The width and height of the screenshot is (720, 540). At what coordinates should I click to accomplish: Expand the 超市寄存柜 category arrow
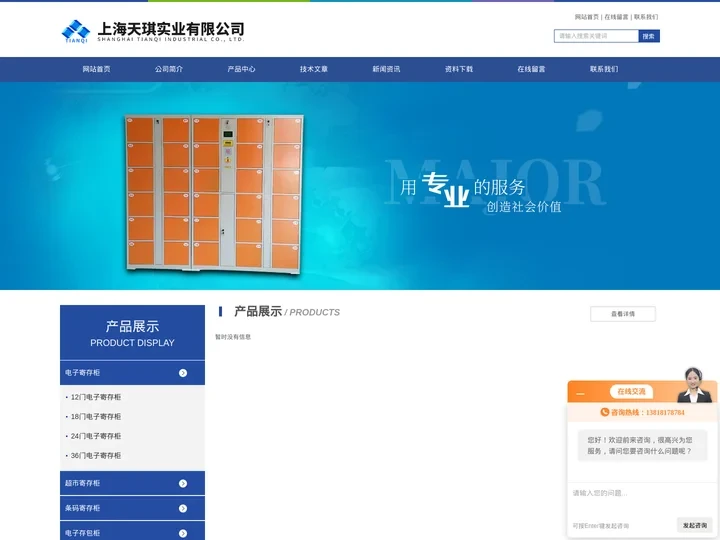click(x=183, y=484)
